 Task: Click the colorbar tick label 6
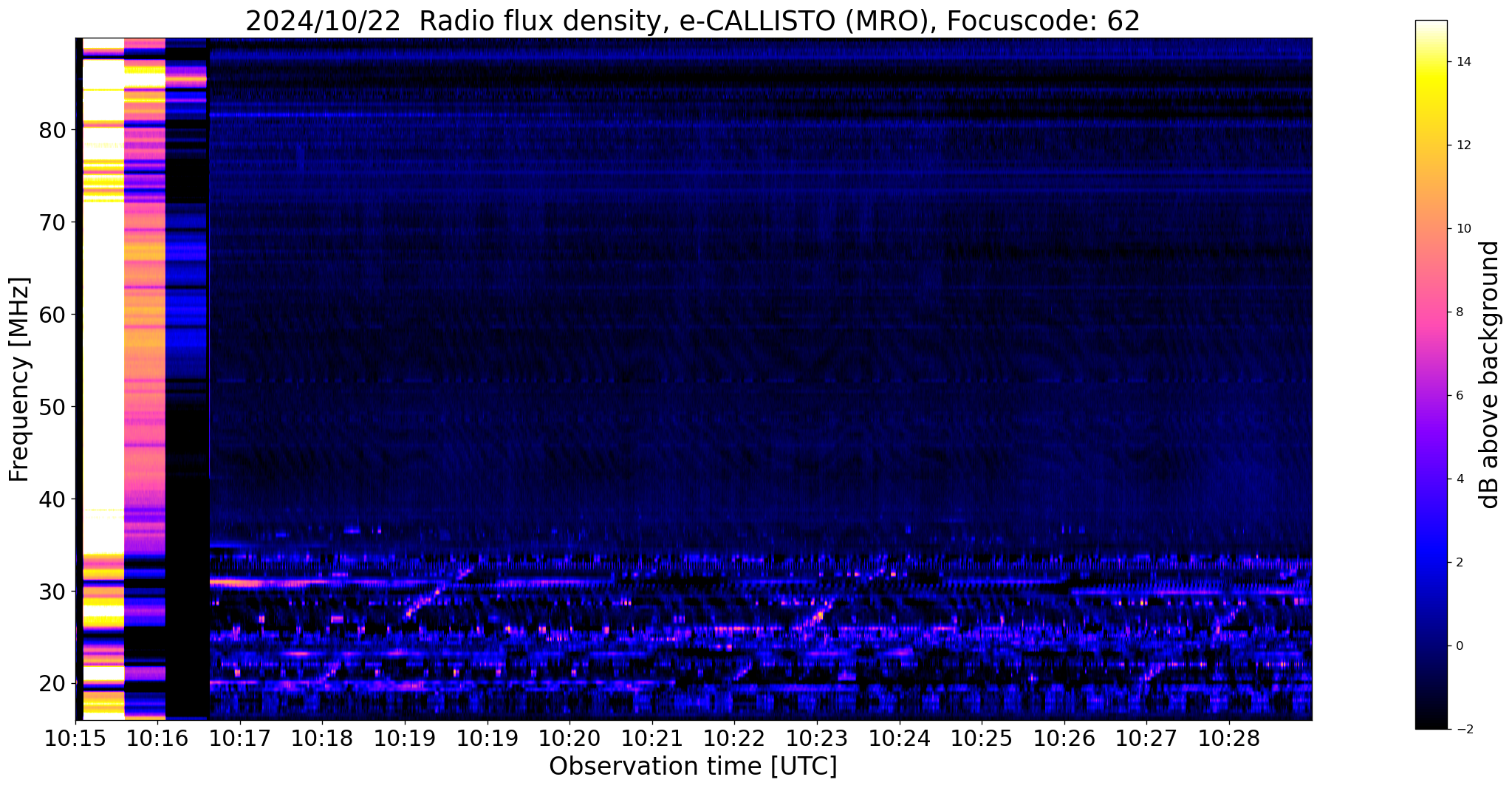pos(1459,395)
